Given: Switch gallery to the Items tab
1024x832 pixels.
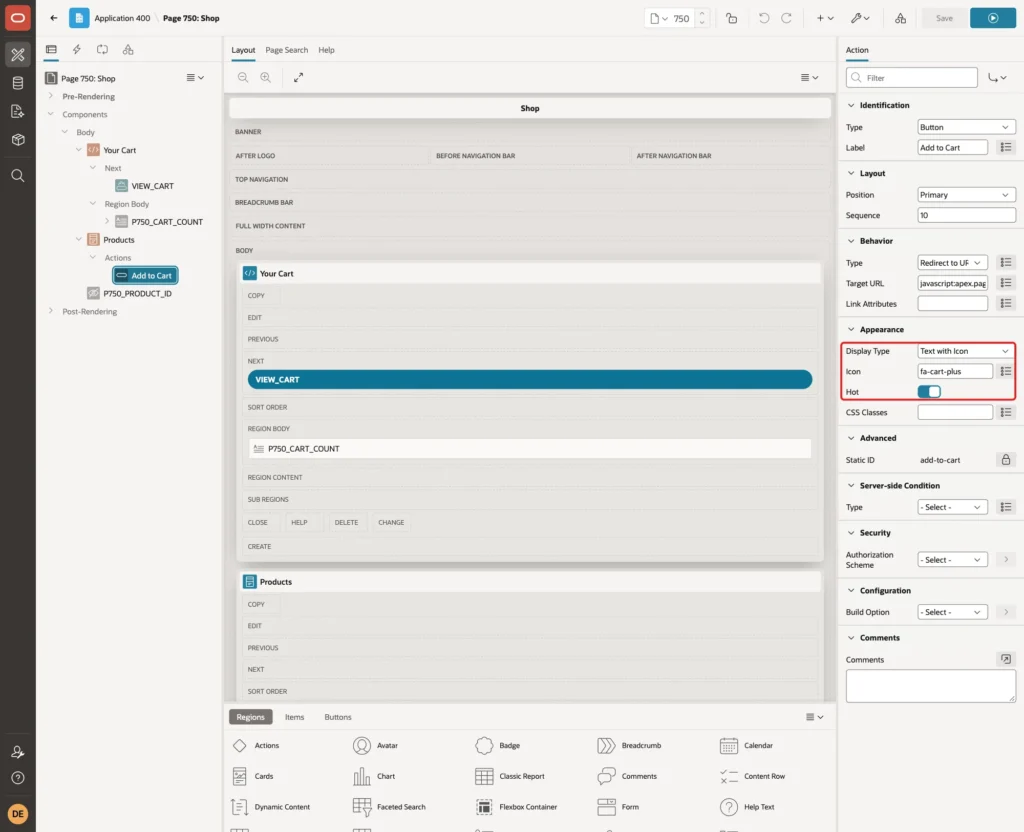Looking at the screenshot, I should click(x=295, y=717).
